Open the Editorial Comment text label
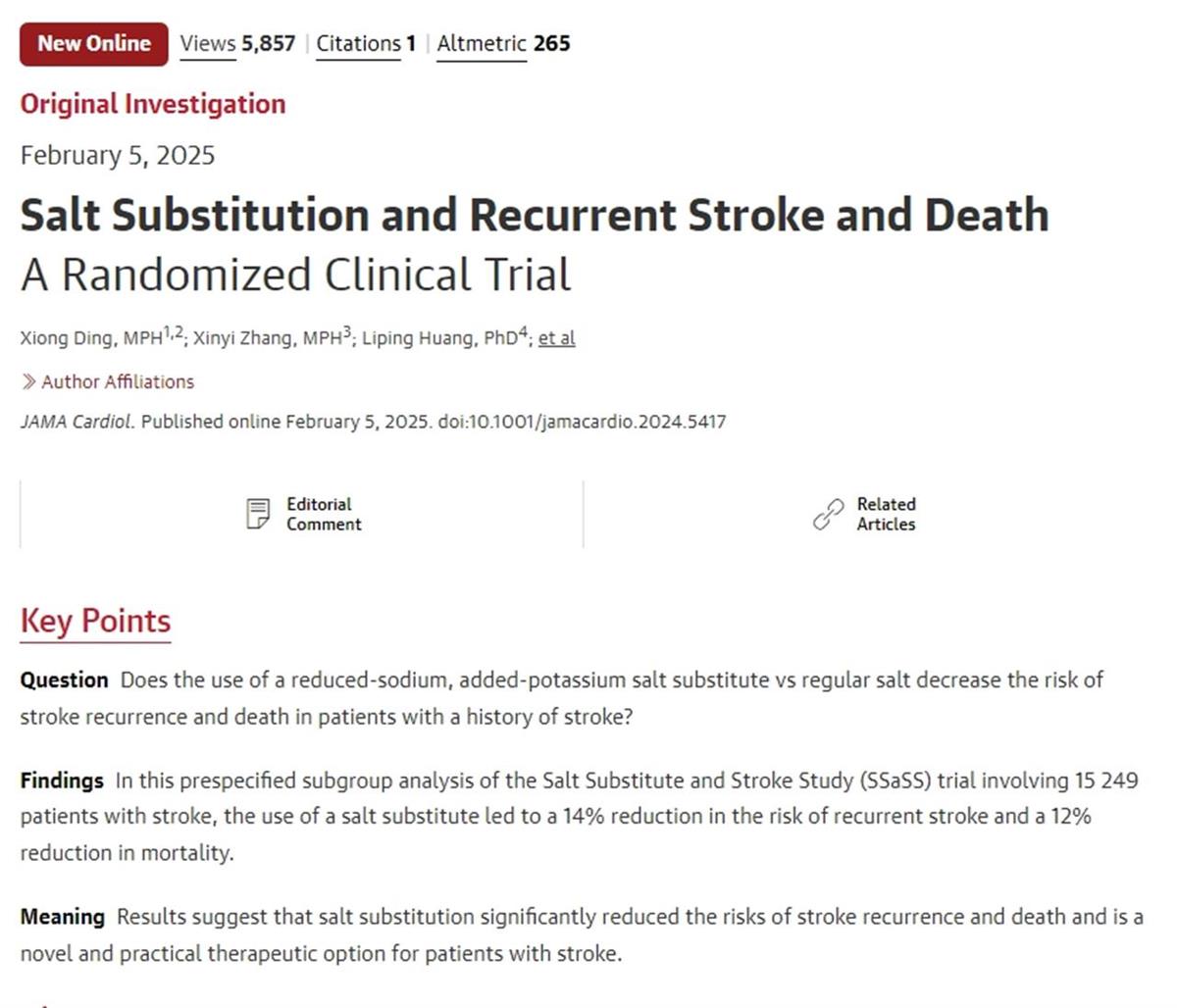This screenshot has width=1177, height=1008. point(324,514)
